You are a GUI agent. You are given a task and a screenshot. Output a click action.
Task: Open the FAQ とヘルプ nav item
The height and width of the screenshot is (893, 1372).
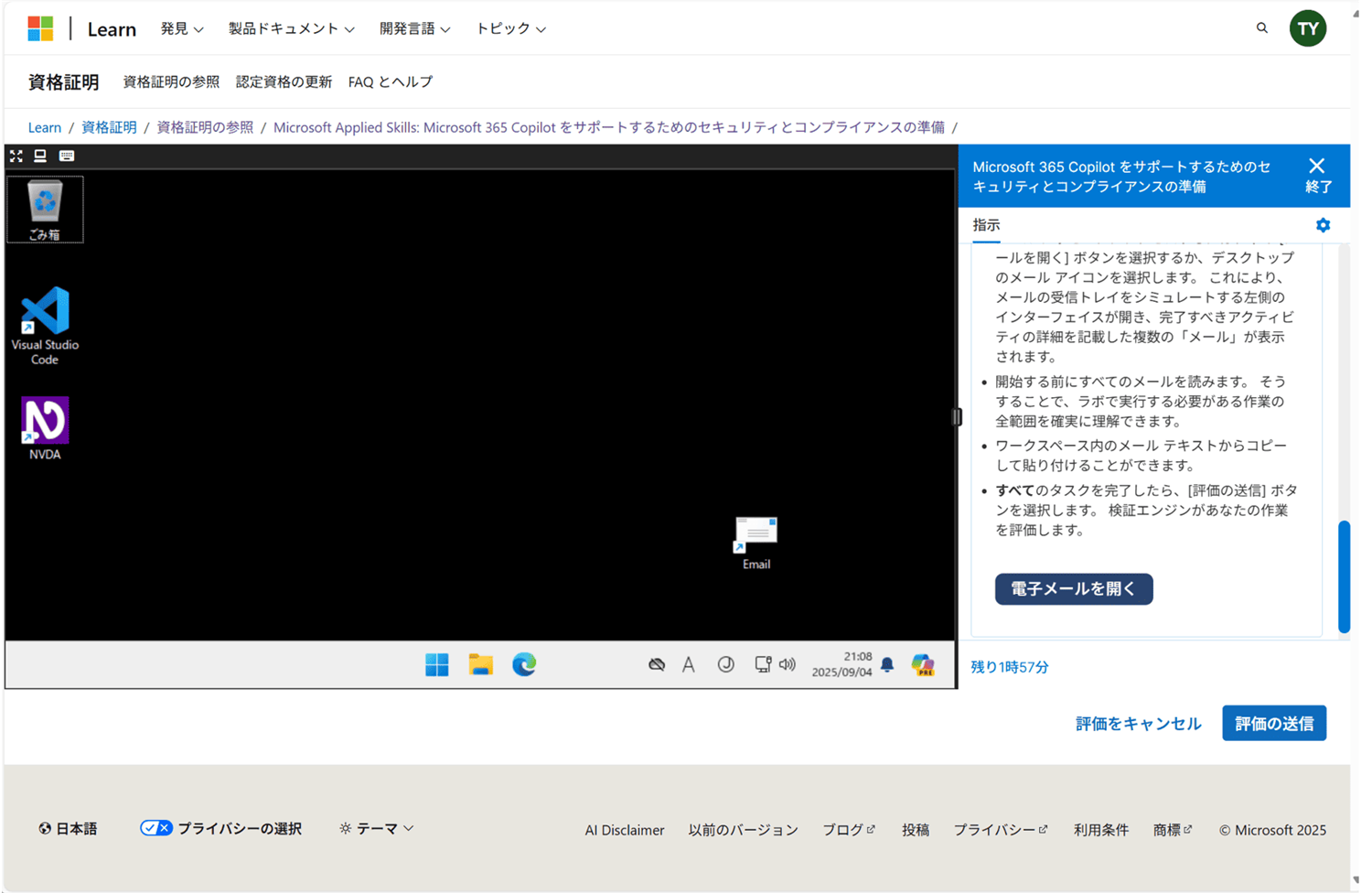(391, 81)
